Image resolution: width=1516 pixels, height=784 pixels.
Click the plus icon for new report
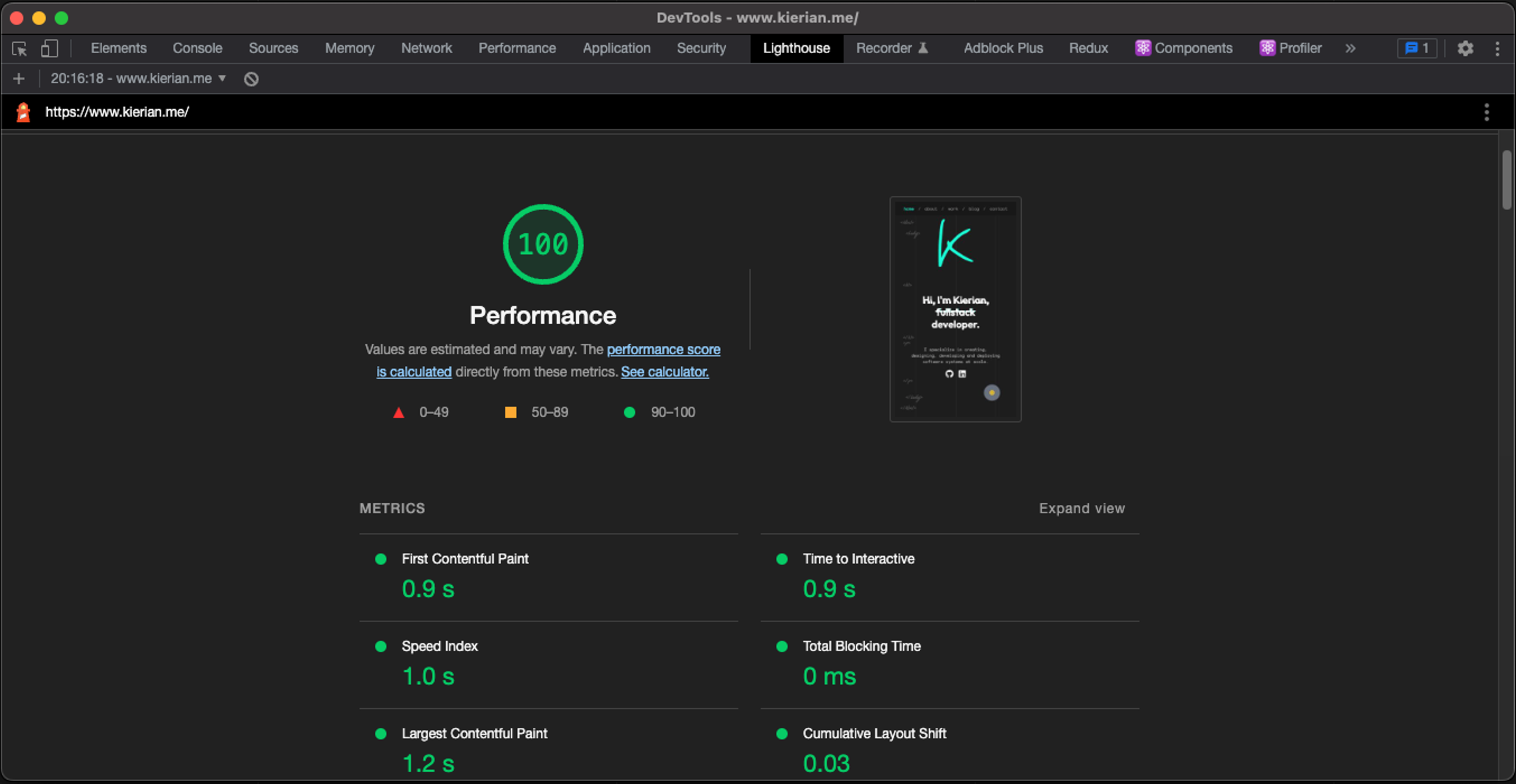pos(19,78)
